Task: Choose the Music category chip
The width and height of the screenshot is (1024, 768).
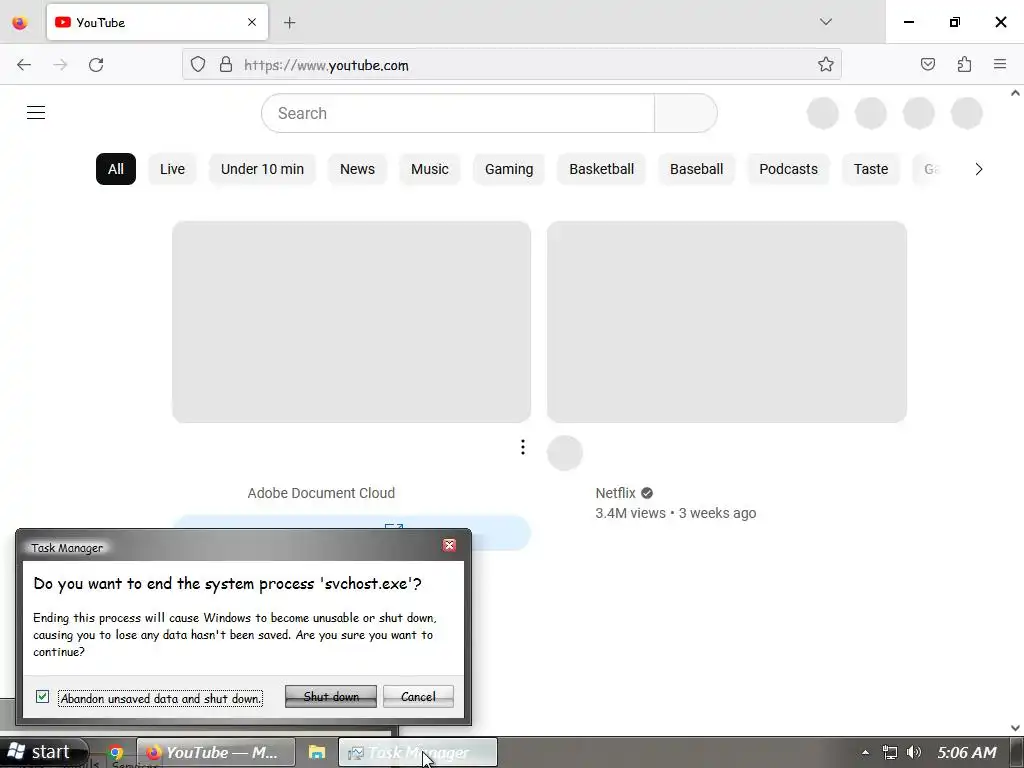Action: [430, 169]
